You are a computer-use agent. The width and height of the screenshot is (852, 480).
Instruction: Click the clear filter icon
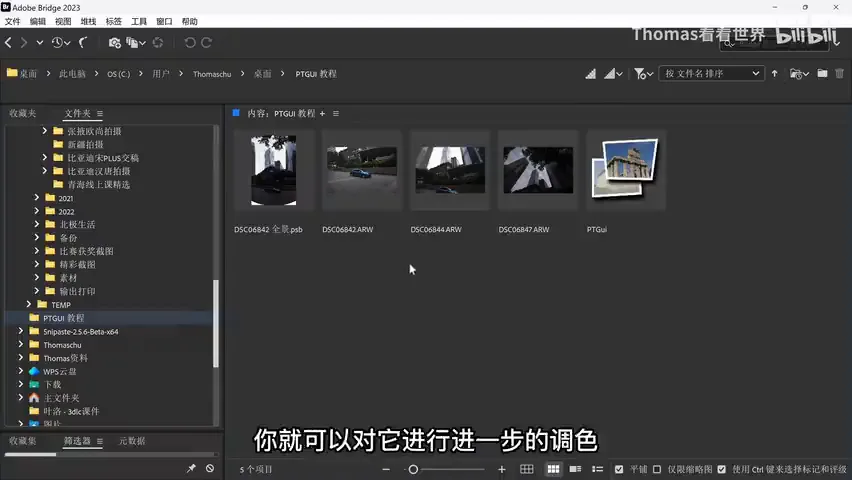pos(210,468)
